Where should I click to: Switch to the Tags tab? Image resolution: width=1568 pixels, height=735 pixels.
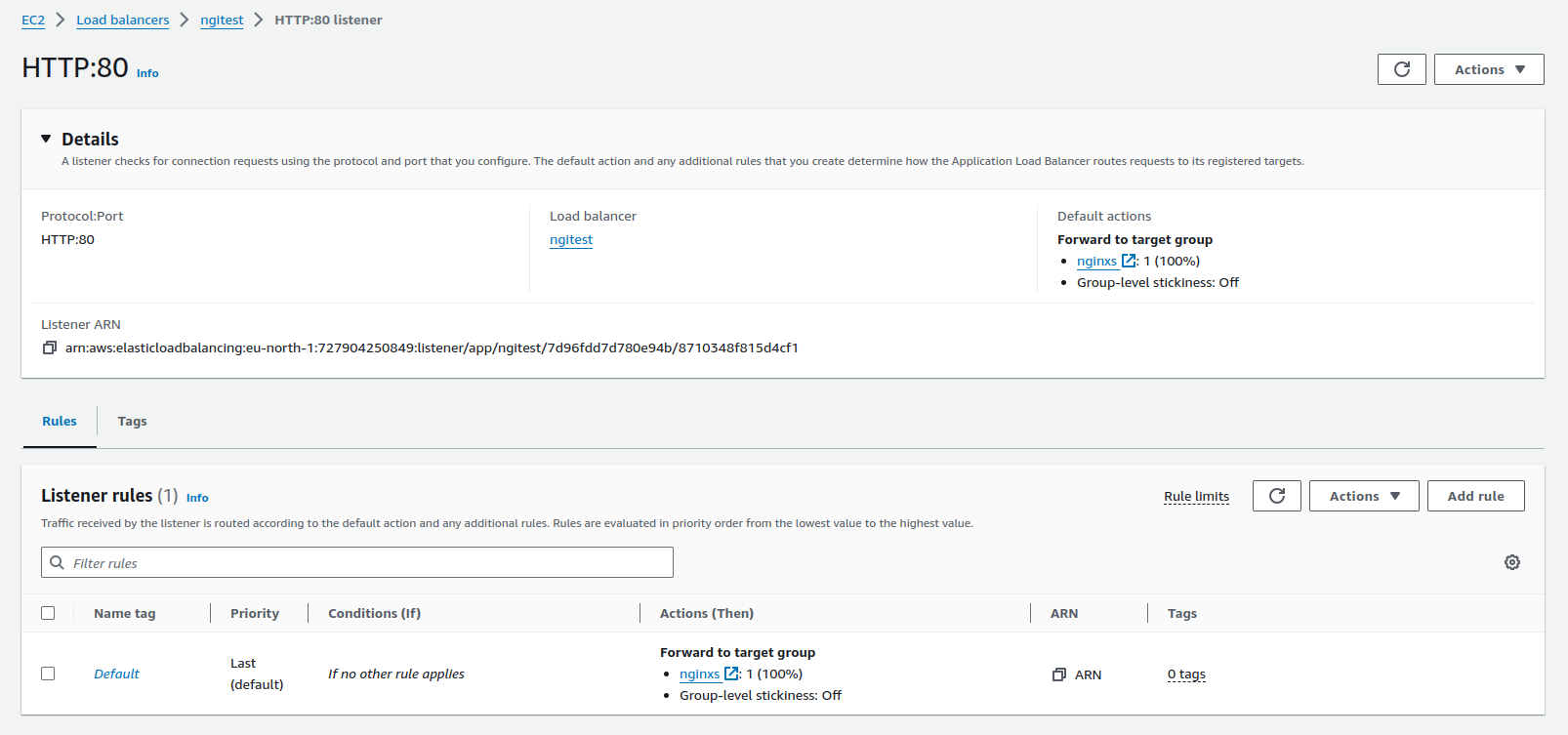point(132,421)
